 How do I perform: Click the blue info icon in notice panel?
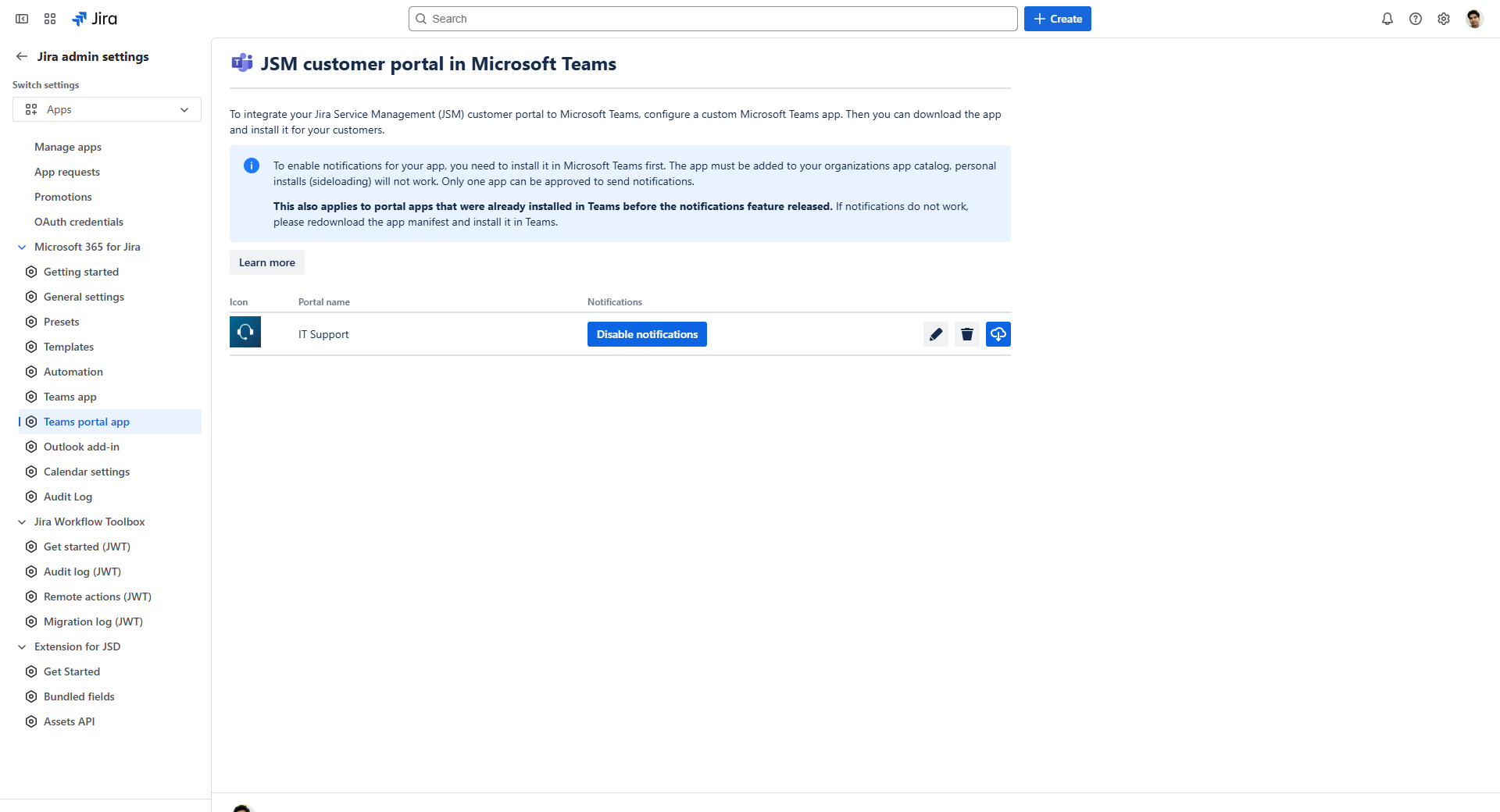pyautogui.click(x=252, y=166)
